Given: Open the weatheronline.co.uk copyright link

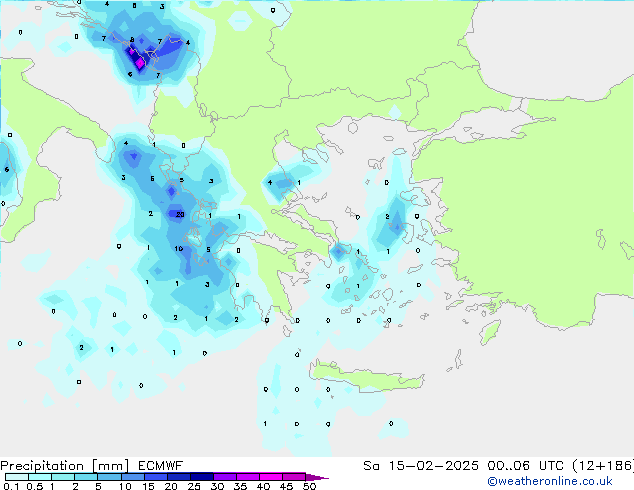Looking at the screenshot, I should click(x=550, y=481).
